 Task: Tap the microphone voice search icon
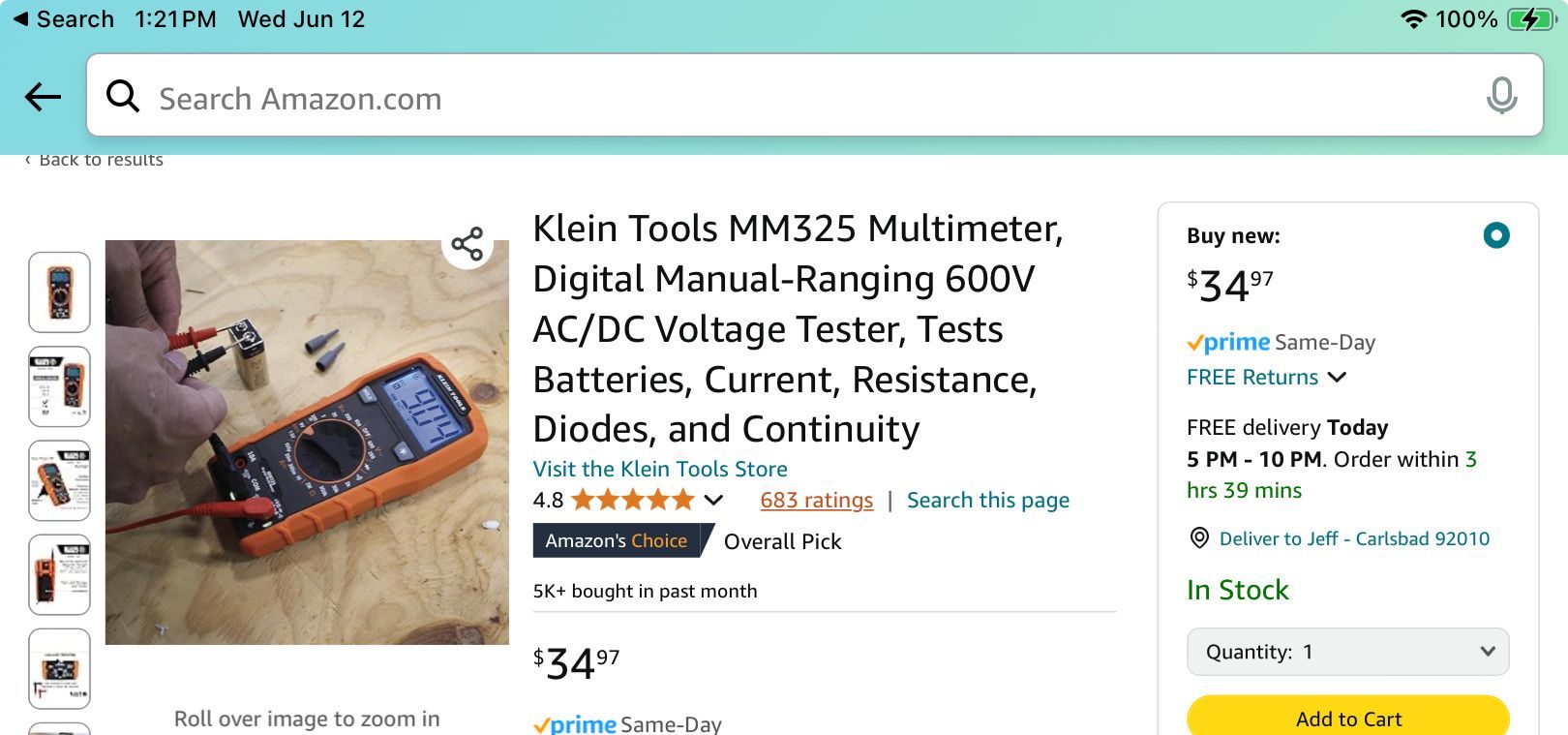tap(1501, 96)
